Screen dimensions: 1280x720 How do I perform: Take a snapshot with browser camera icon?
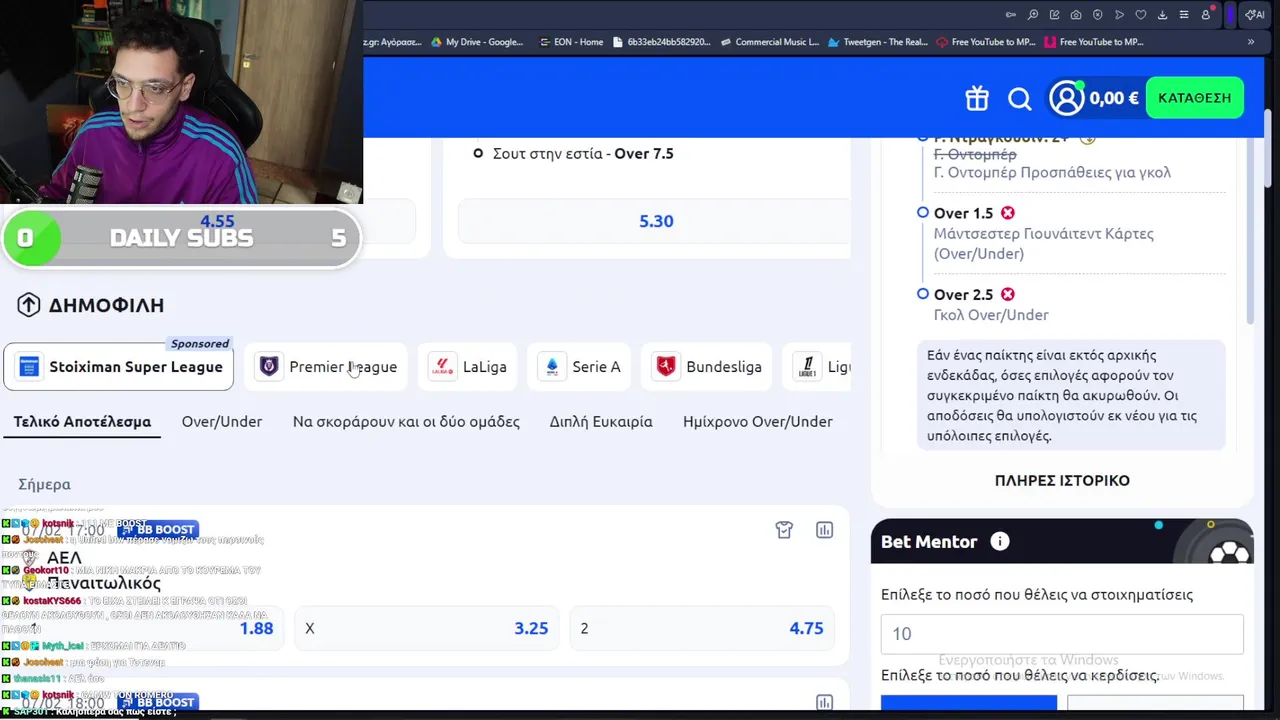tap(1076, 15)
